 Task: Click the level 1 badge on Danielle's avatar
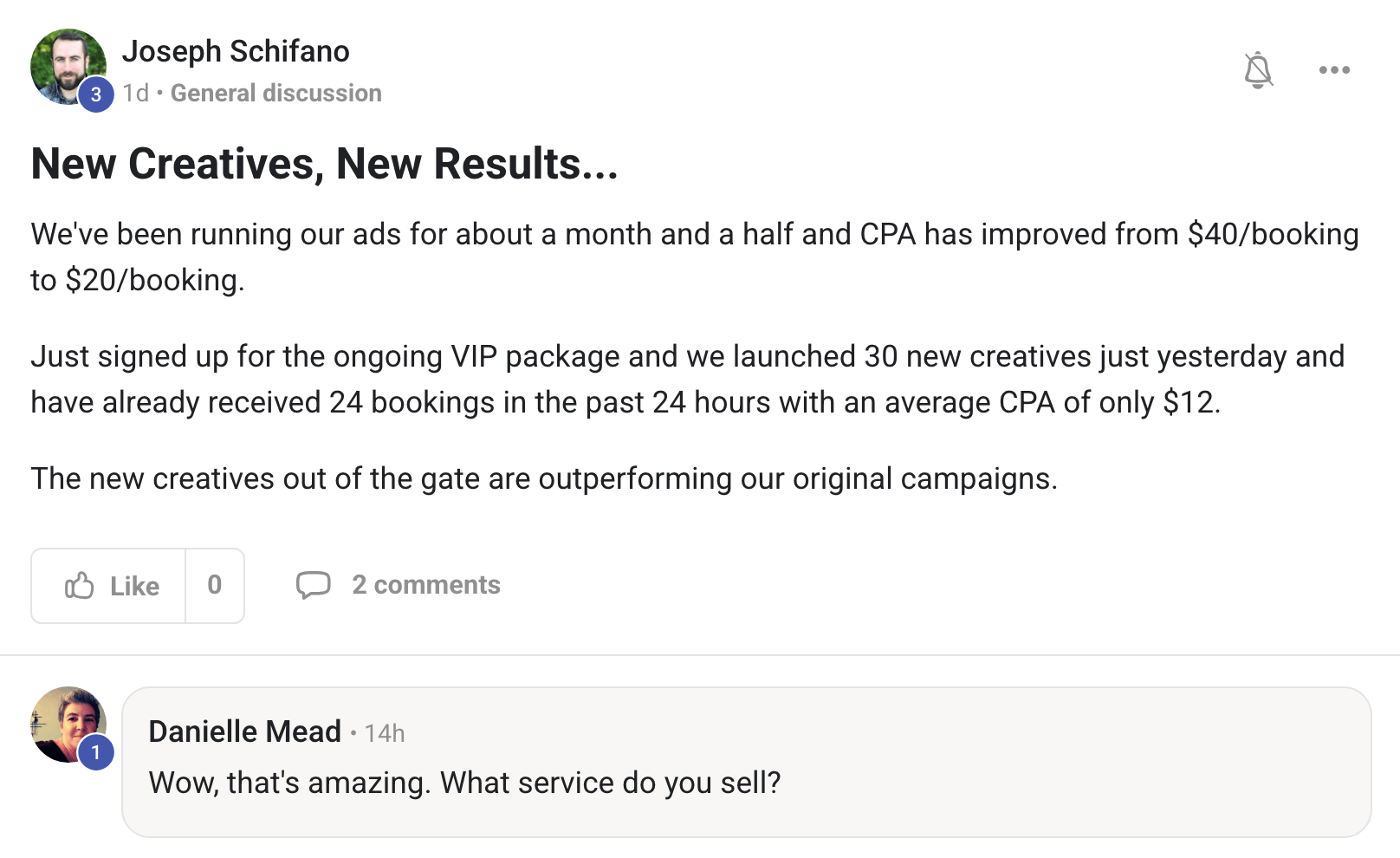[x=96, y=752]
